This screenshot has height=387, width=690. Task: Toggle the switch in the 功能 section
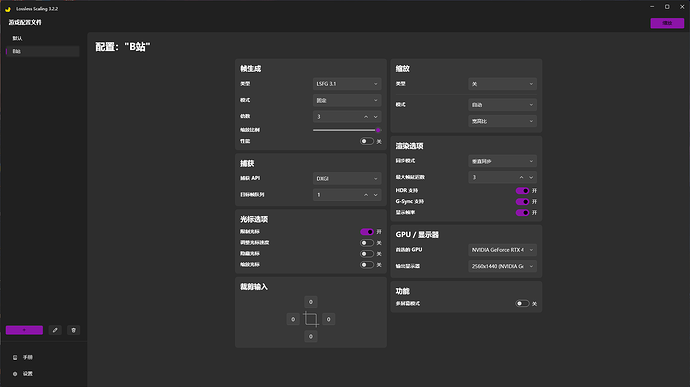pyautogui.click(x=522, y=303)
